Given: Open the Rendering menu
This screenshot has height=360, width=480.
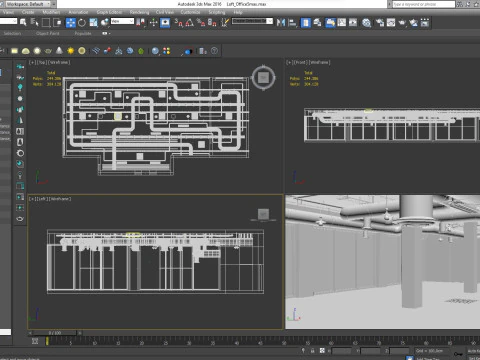Looking at the screenshot, I should 139,12.
